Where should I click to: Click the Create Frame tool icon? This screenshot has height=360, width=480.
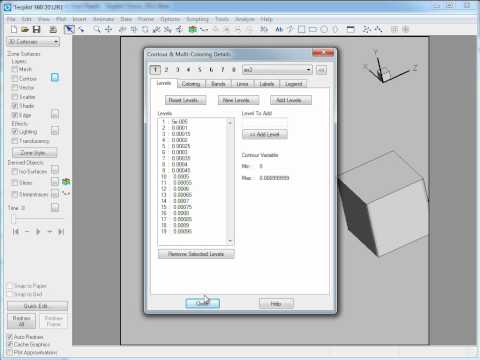[350, 29]
